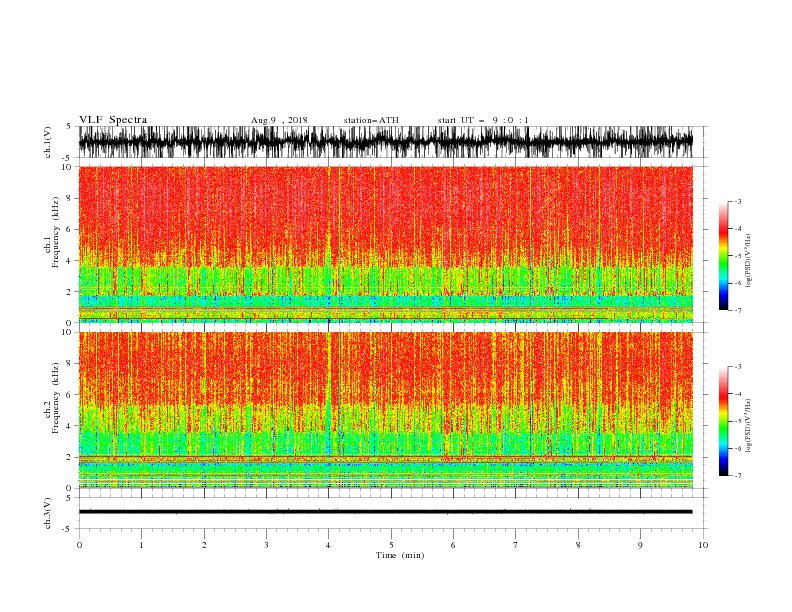Click the '-3' label on upper colorbar
The width and height of the screenshot is (792, 612).
pos(737,201)
